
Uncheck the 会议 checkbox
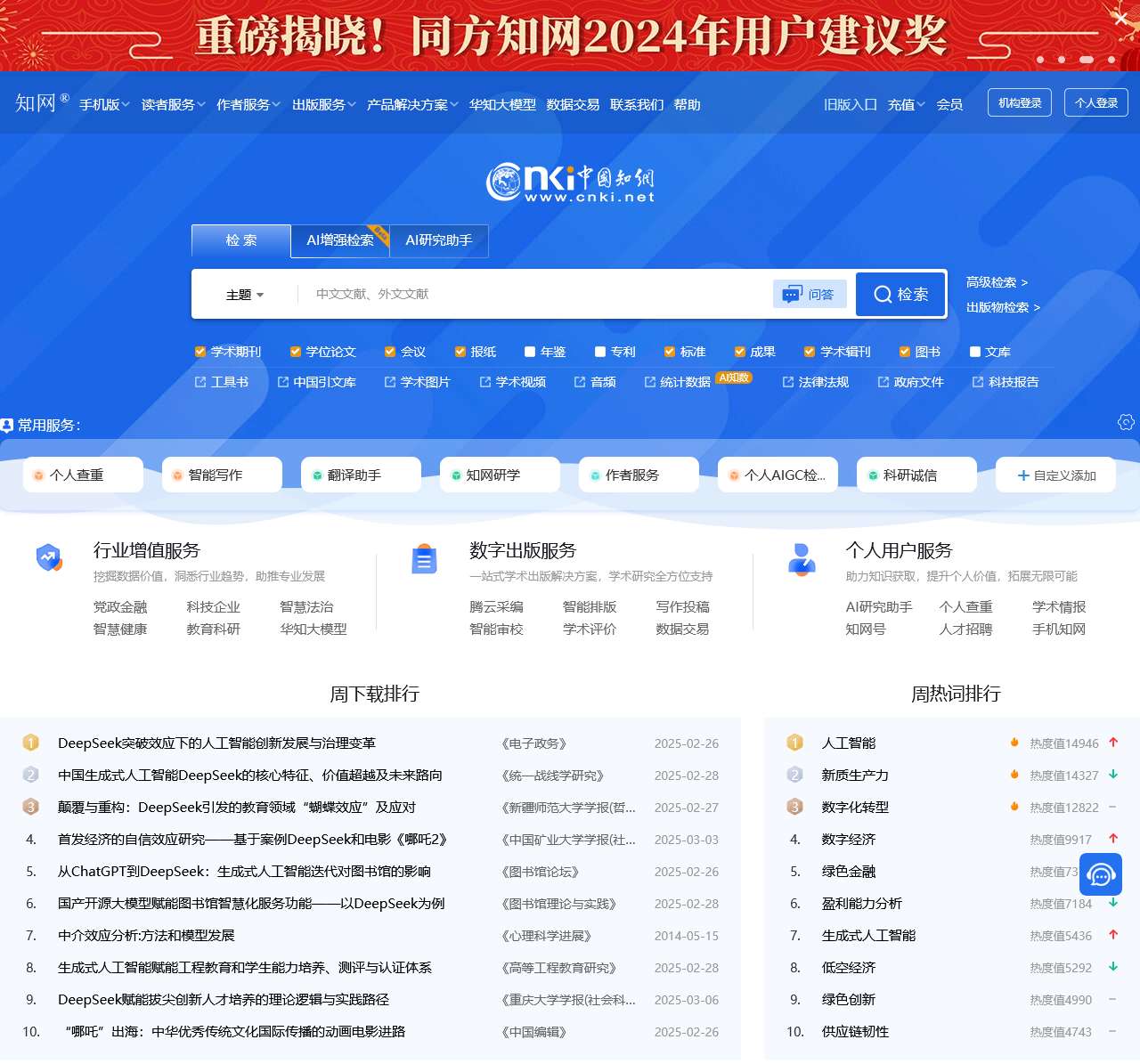tap(390, 352)
